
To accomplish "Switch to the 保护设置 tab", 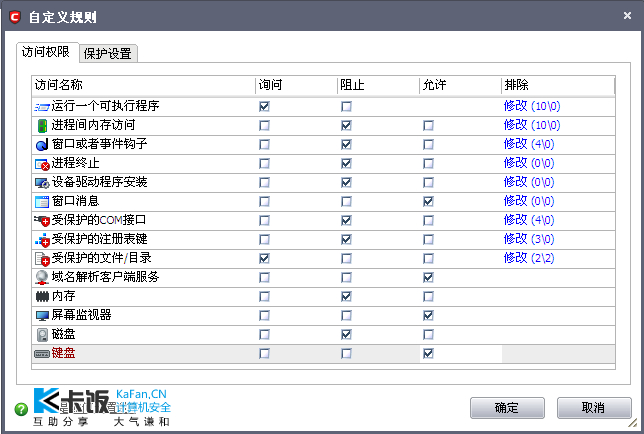I will (x=108, y=54).
